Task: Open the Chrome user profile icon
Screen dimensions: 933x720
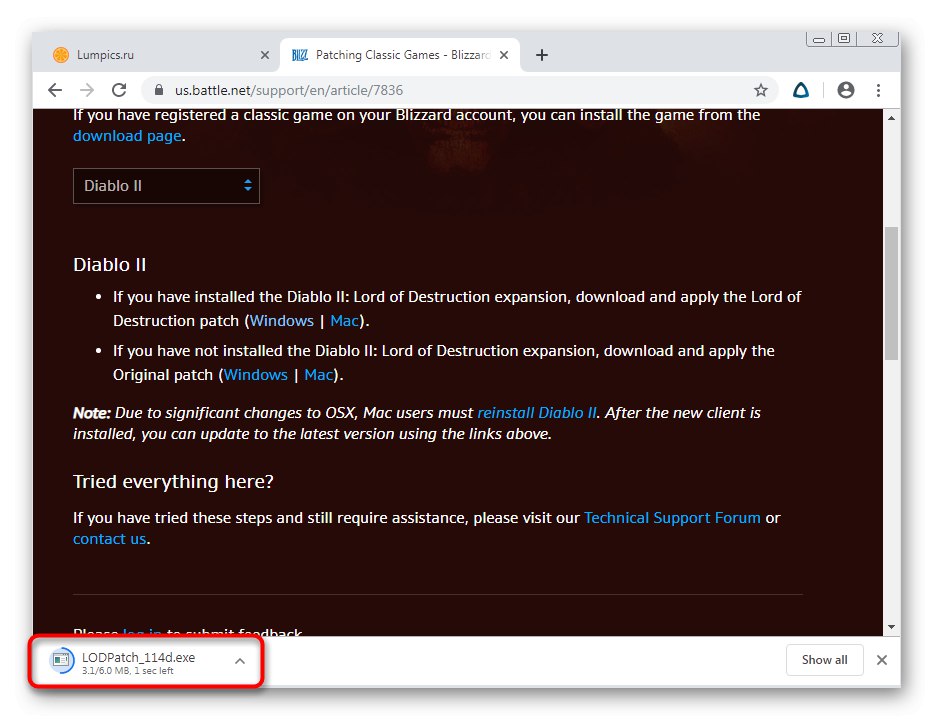Action: point(846,90)
